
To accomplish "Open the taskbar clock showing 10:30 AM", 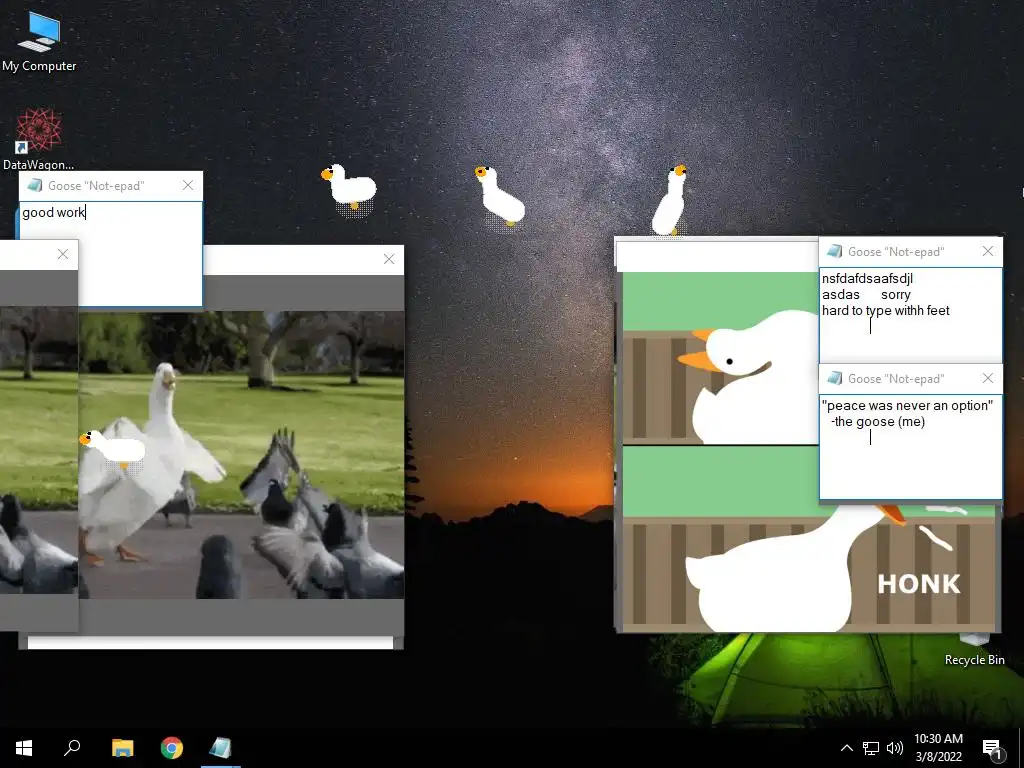I will [x=938, y=748].
